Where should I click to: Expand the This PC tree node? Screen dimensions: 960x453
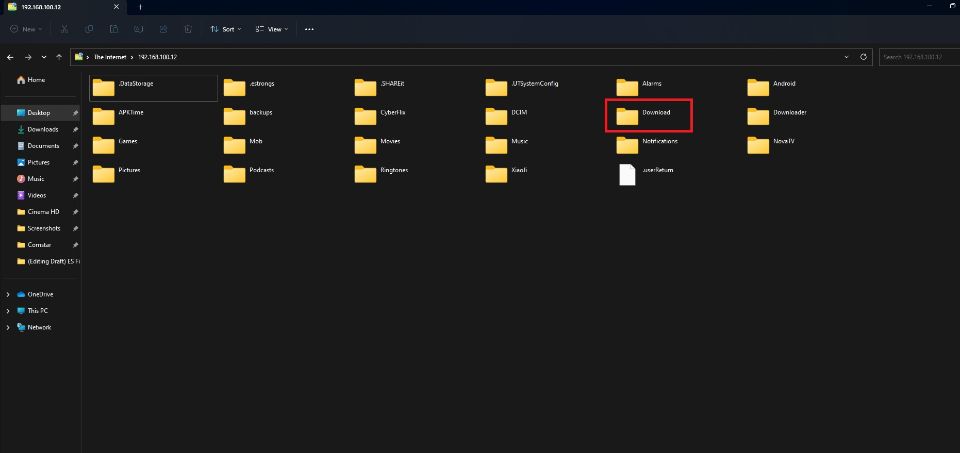coord(9,311)
